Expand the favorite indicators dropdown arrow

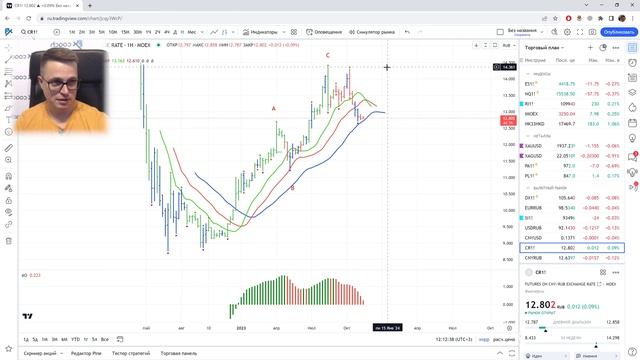[x=284, y=32]
